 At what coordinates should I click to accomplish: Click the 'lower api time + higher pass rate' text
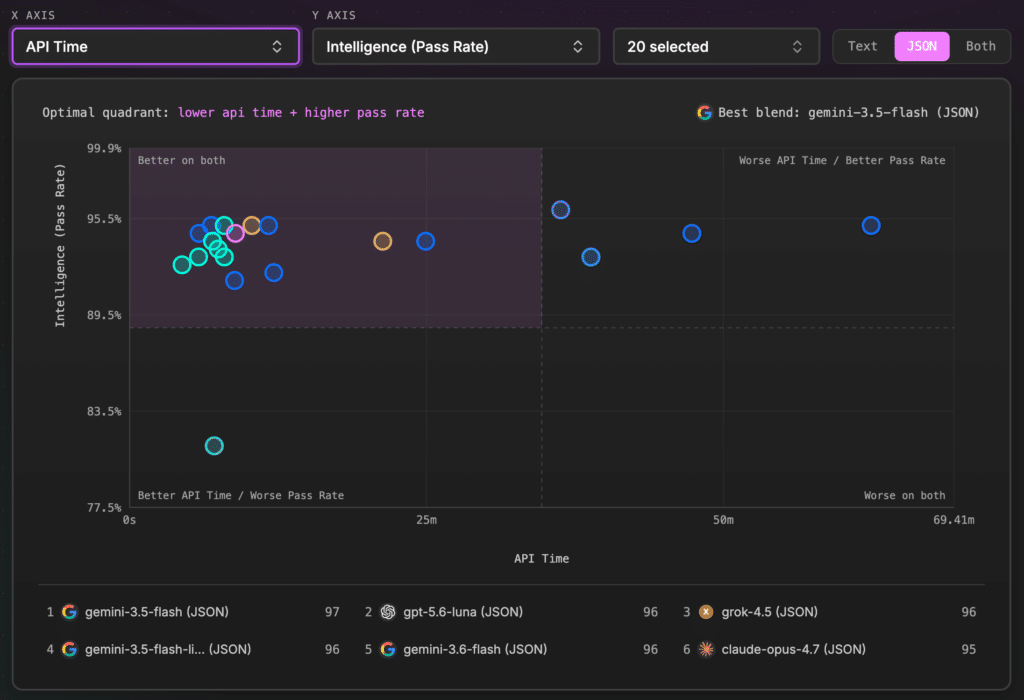tap(301, 112)
